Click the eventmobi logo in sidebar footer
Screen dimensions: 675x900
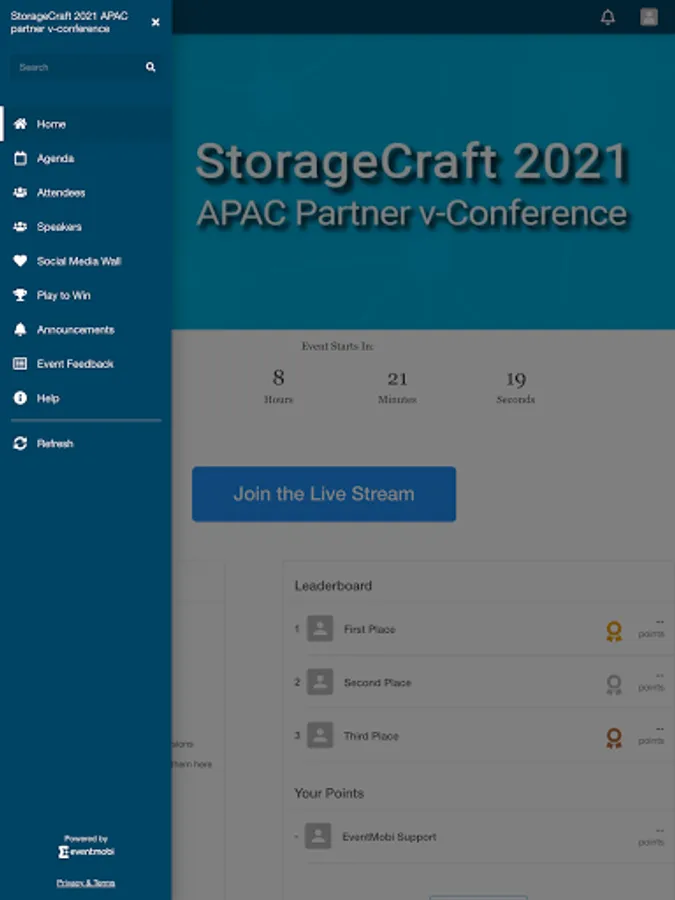pyautogui.click(x=86, y=852)
